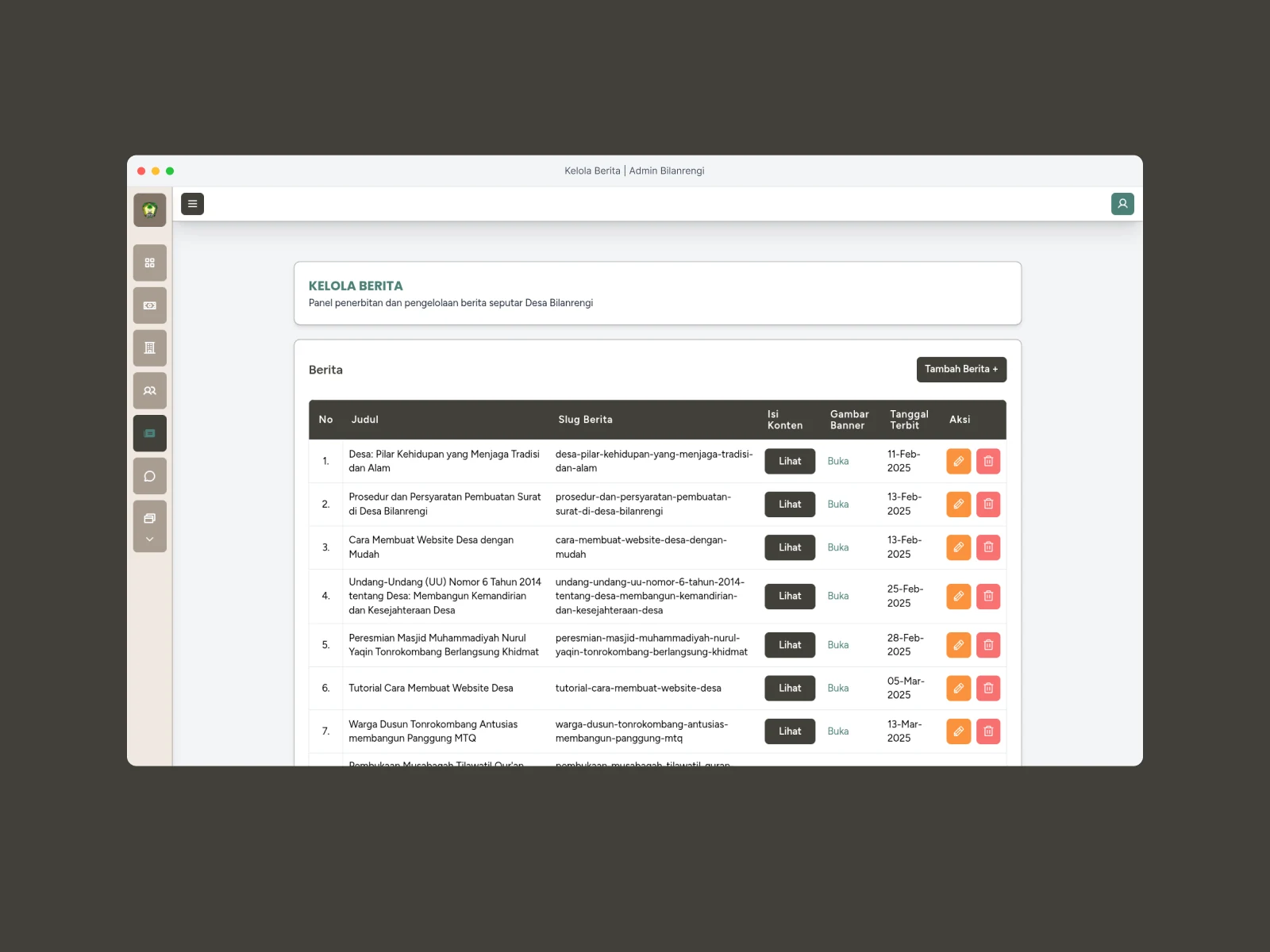The image size is (1270, 952).
Task: Open the people/users sidebar icon
Action: (x=150, y=390)
